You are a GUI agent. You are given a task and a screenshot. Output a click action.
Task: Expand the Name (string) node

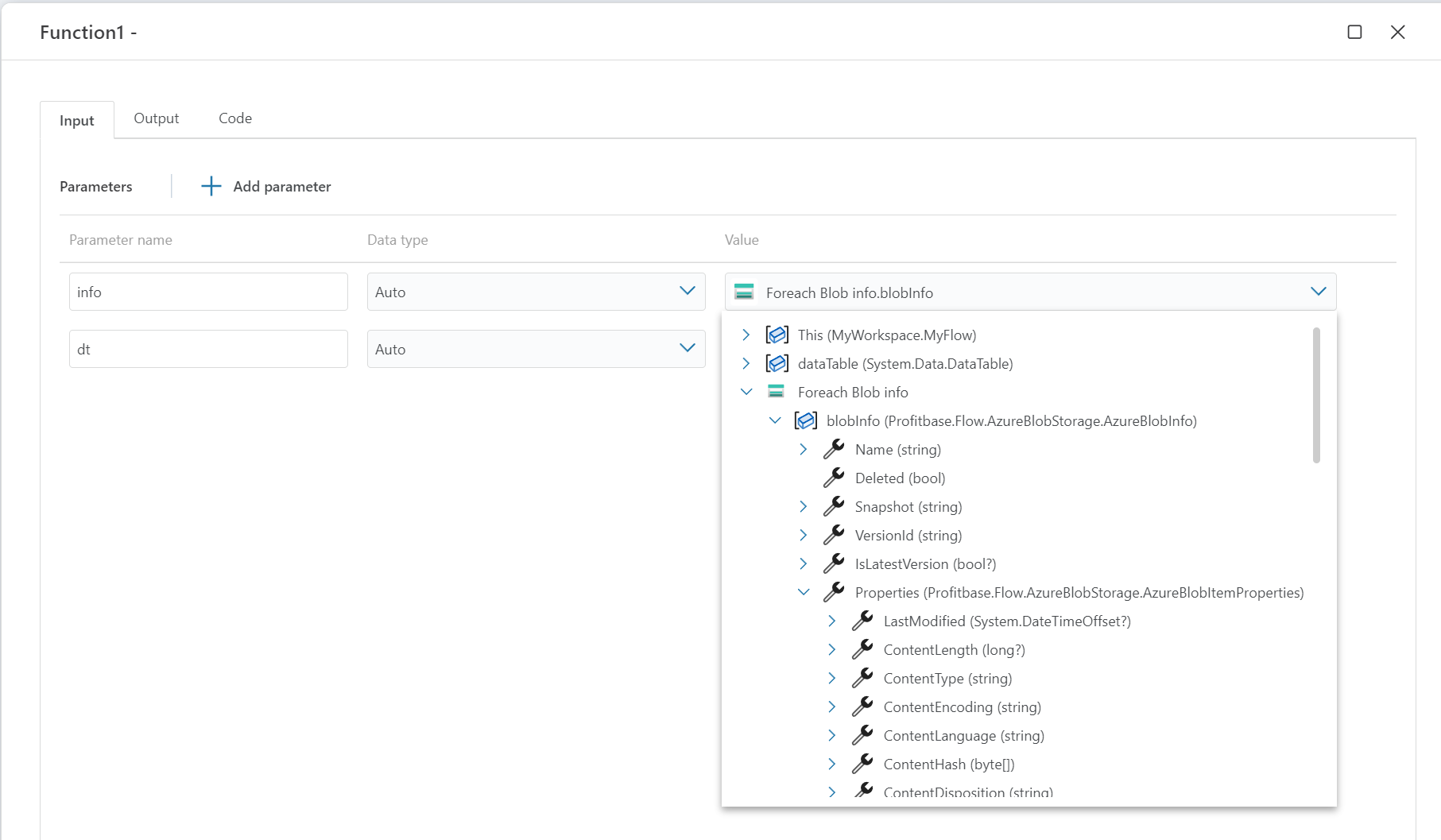(x=804, y=449)
